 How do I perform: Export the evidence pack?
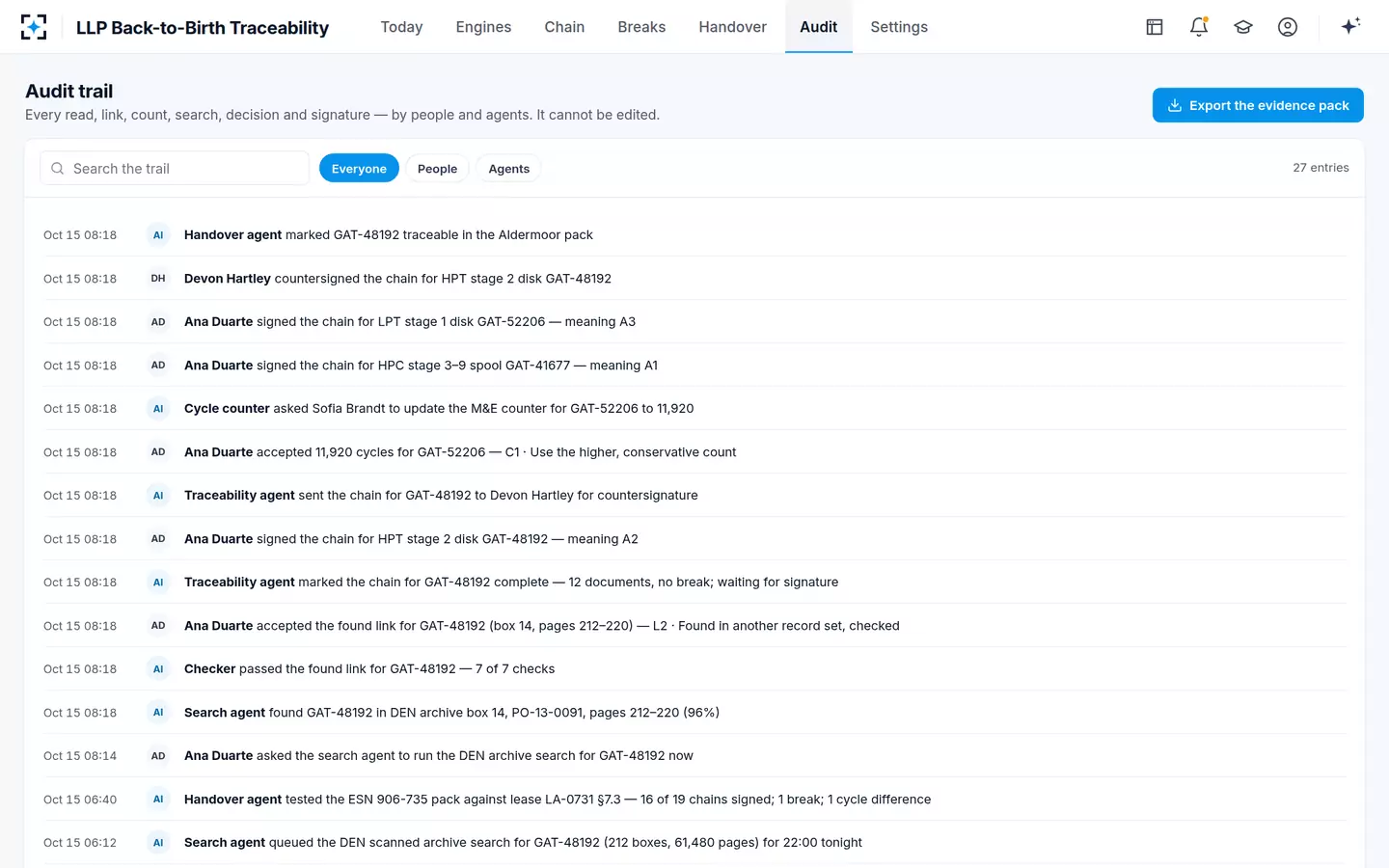pos(1258,105)
